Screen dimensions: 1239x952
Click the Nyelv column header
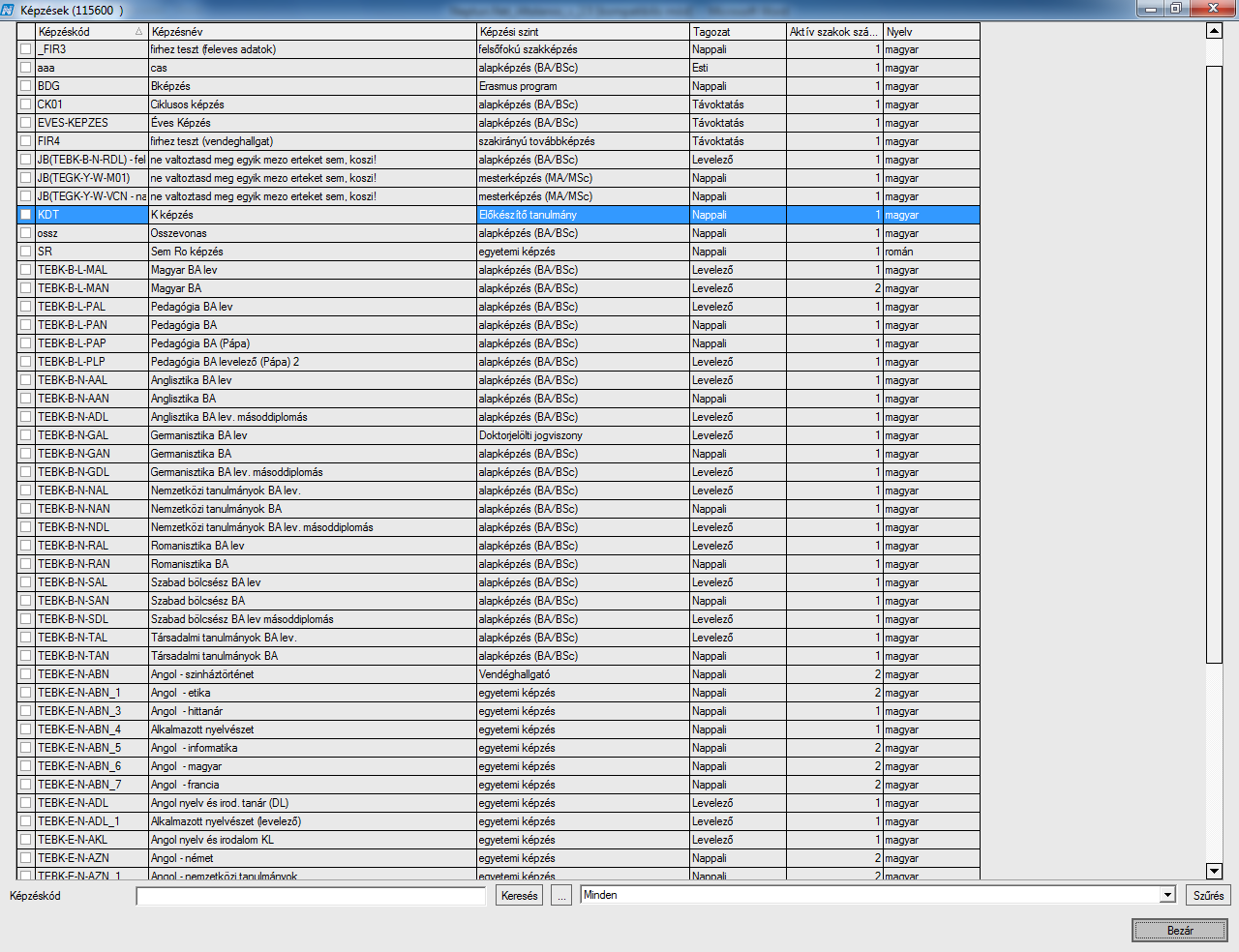point(931,32)
